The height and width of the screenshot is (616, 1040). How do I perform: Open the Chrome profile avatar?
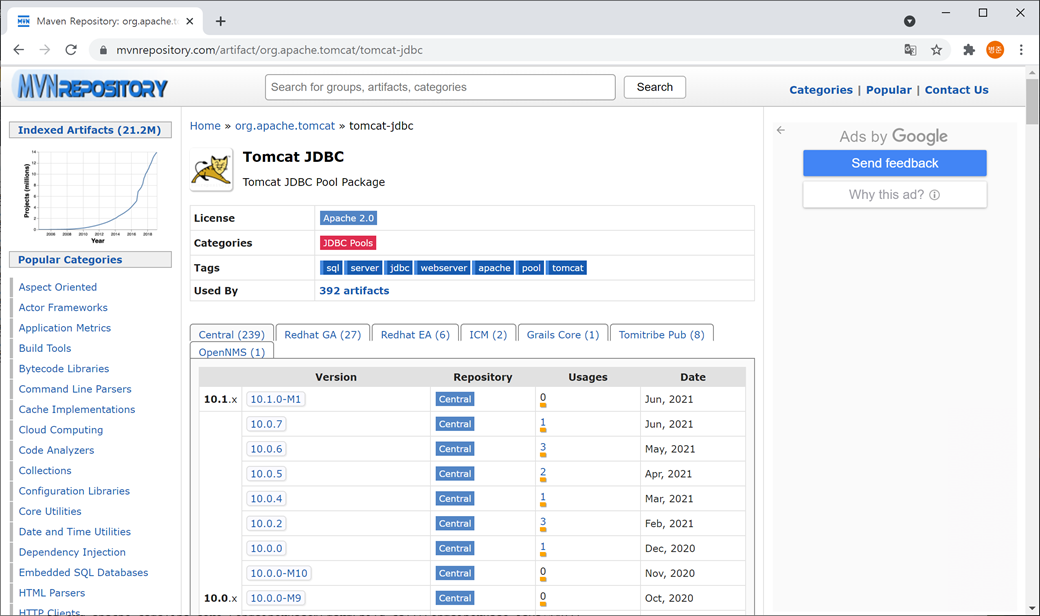point(995,50)
